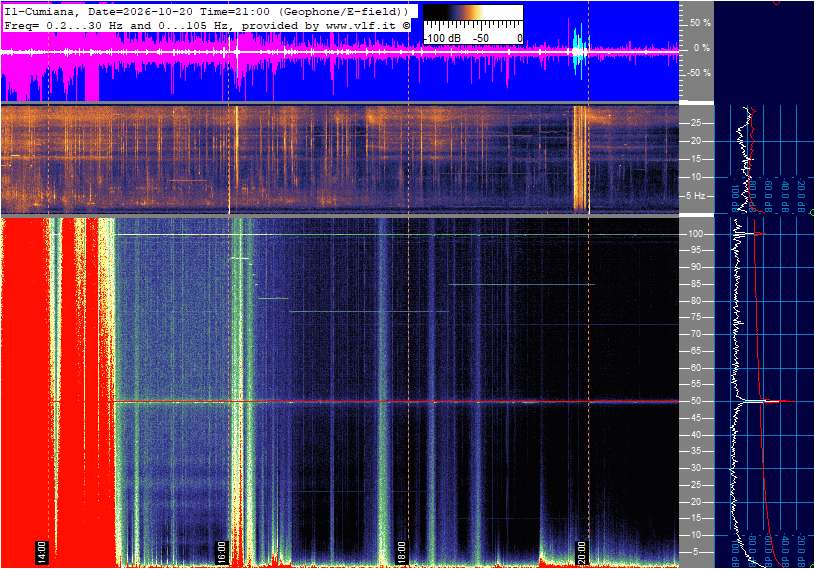Click the 50 Hz peak in the spectrum graph
815x569 pixels.
pos(768,401)
